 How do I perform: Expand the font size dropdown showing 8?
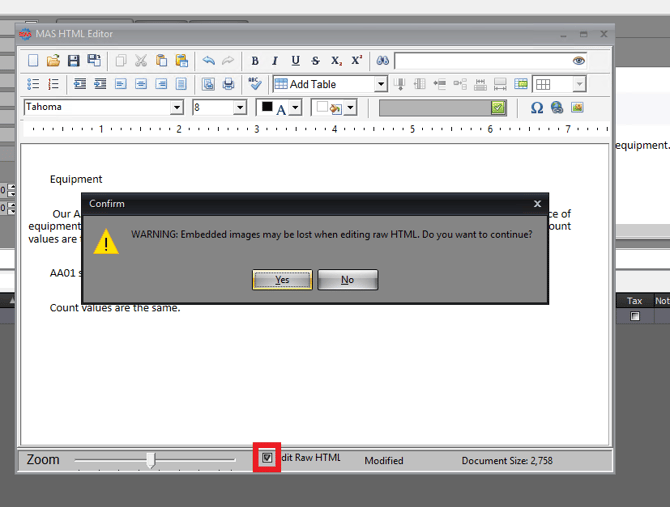pyautogui.click(x=240, y=108)
